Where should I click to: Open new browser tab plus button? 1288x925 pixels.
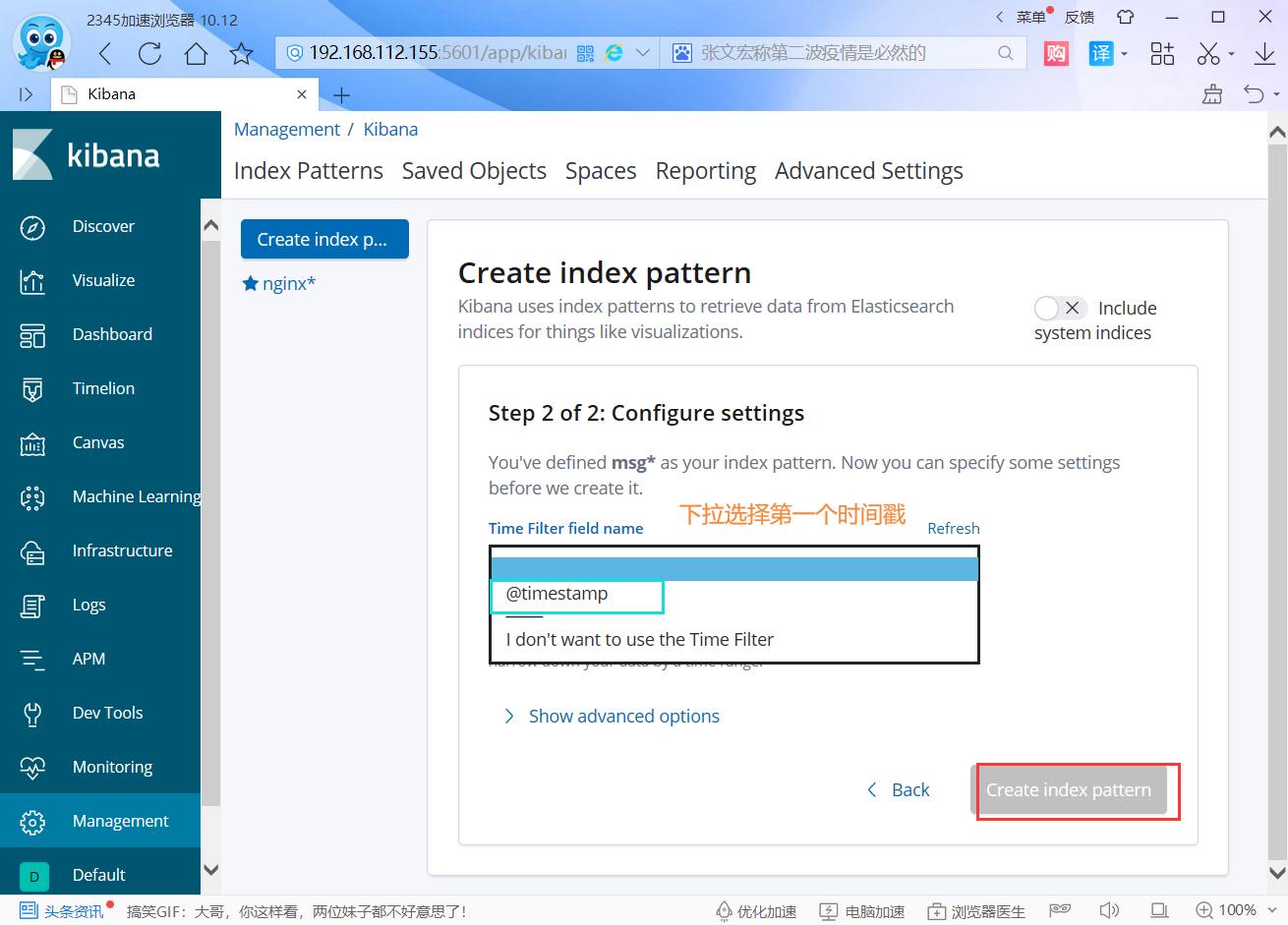[341, 95]
